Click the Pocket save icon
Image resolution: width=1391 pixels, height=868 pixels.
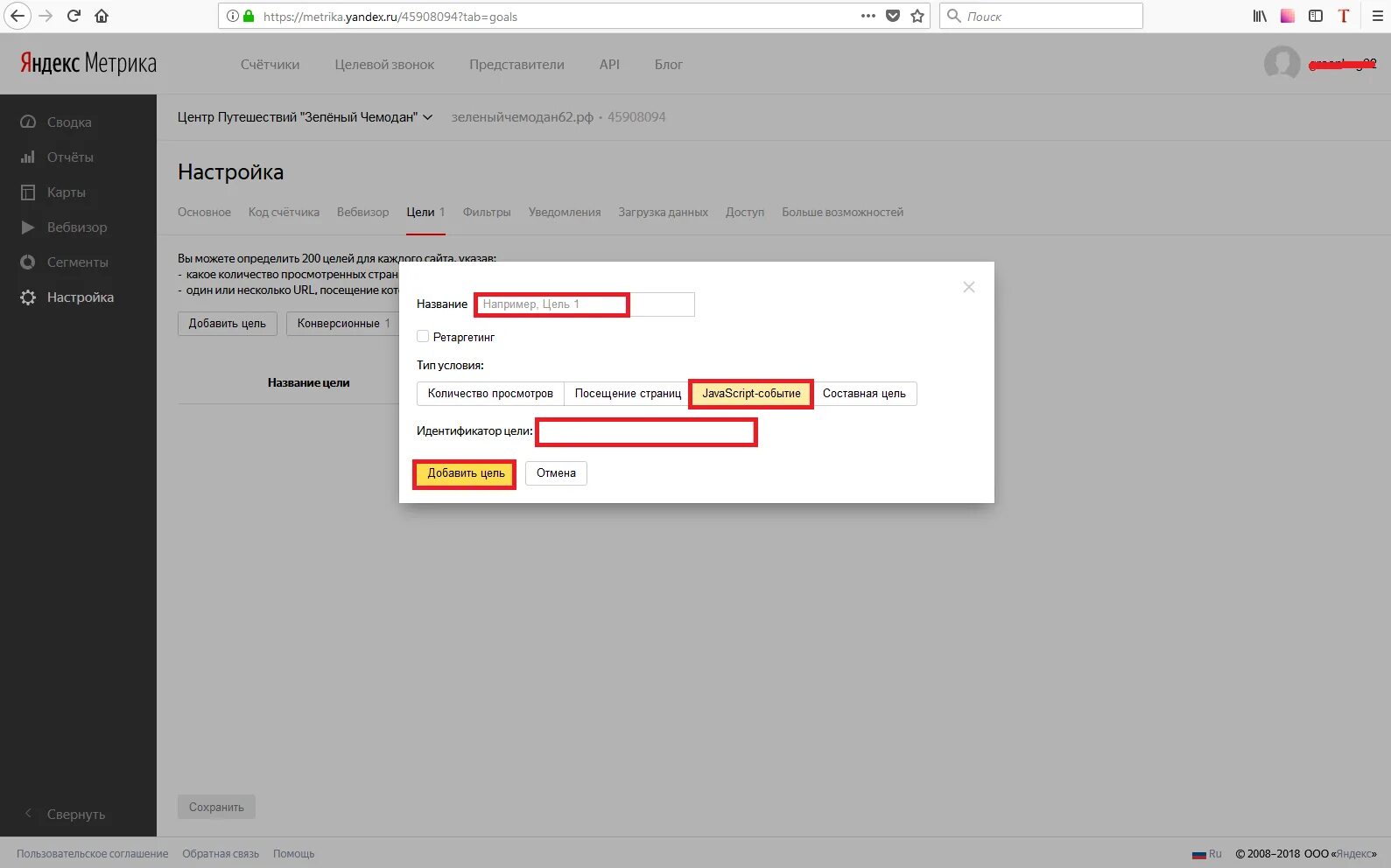(893, 16)
